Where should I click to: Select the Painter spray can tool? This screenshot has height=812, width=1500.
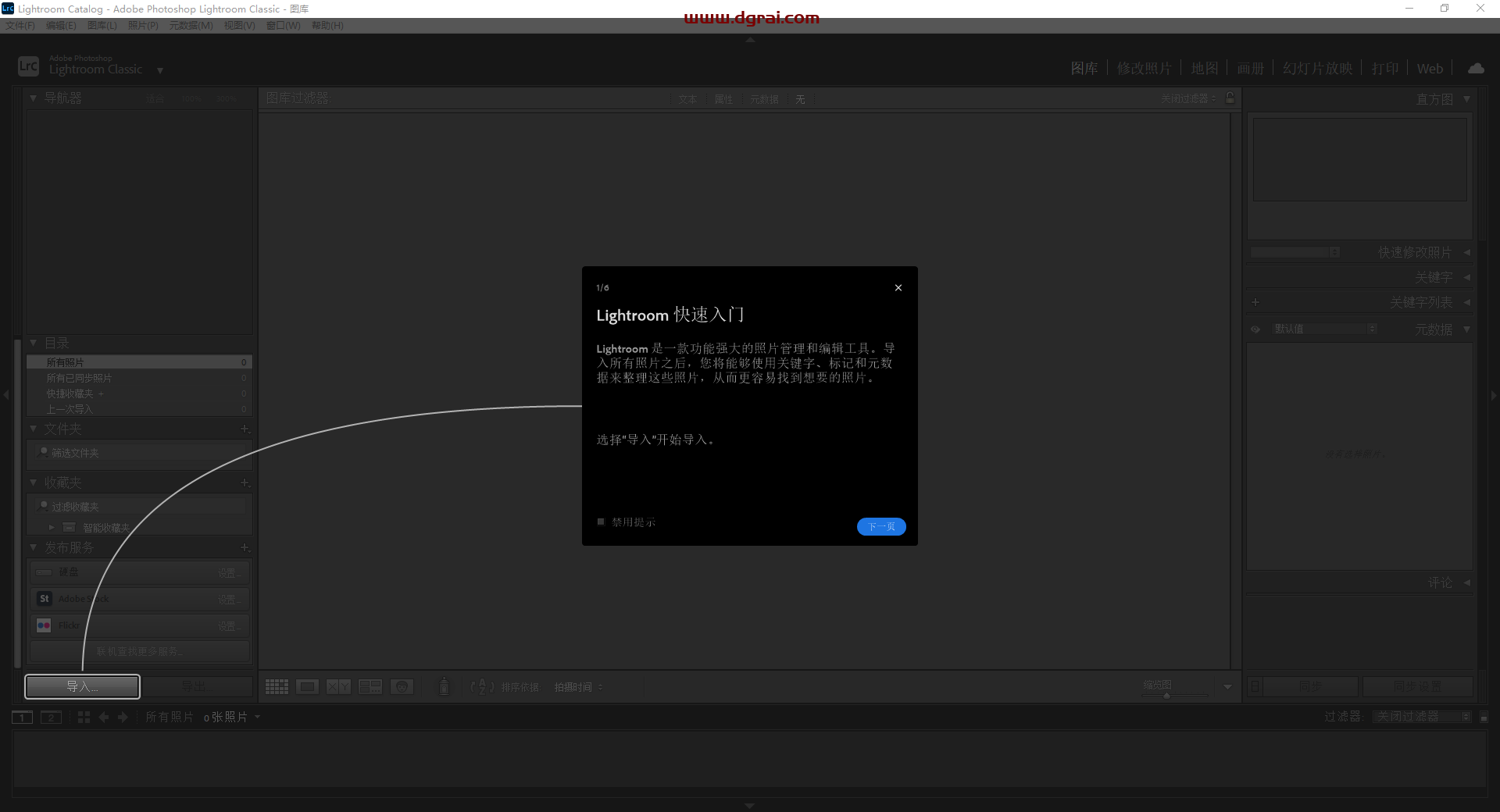click(444, 687)
